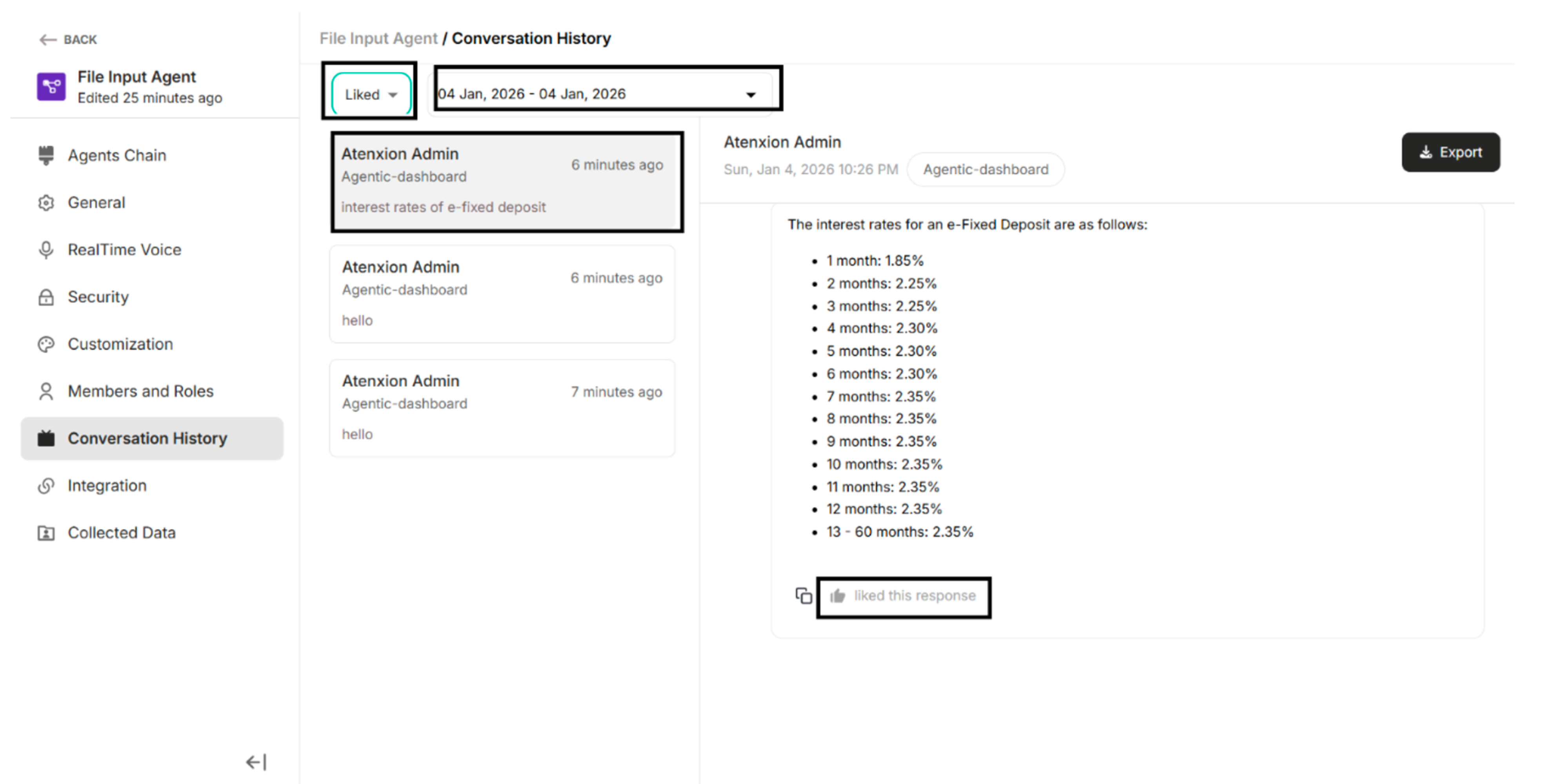Click File Input Agent breadcrumb link
This screenshot has height=784, width=1542.
[378, 38]
